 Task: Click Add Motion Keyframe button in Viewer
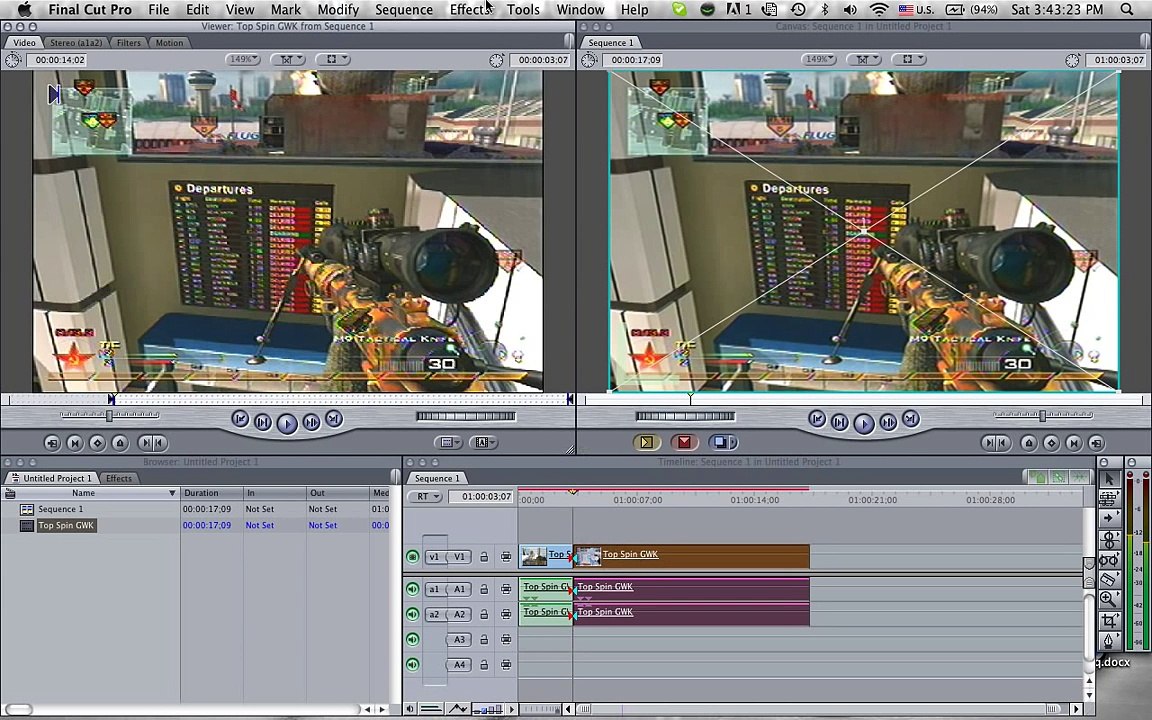click(x=97, y=443)
